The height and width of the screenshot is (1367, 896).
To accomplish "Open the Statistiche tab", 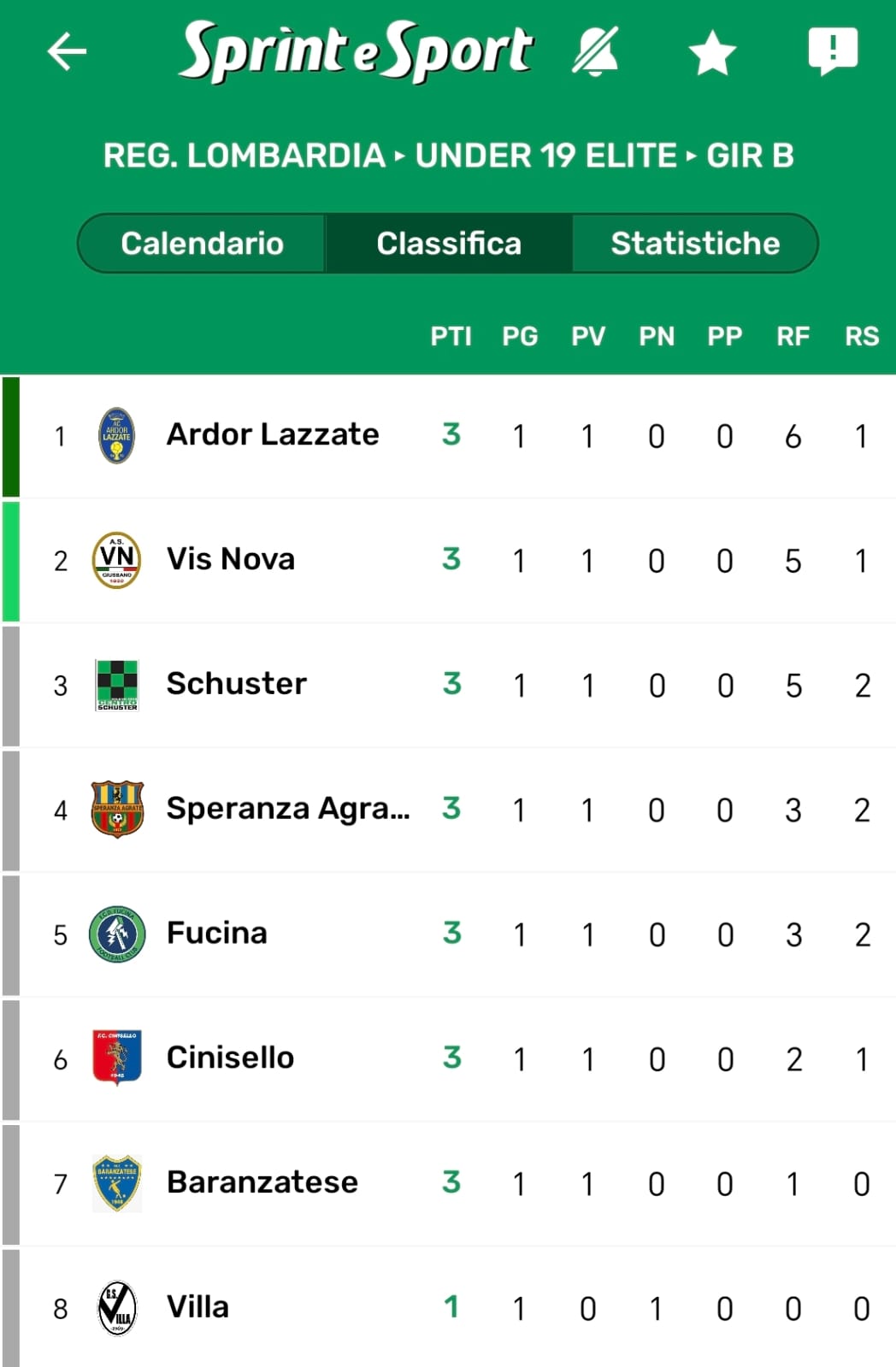I will [695, 244].
